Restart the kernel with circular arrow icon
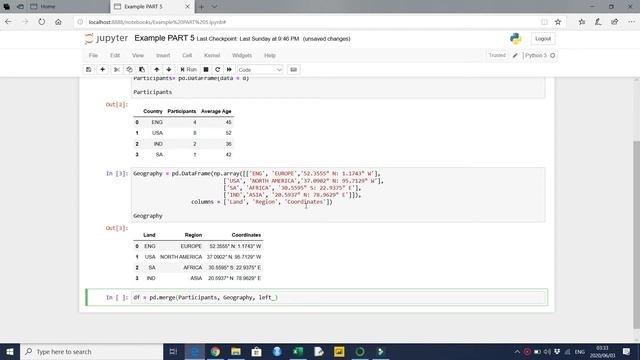Viewport: 640px width, 360px height. tap(217, 70)
